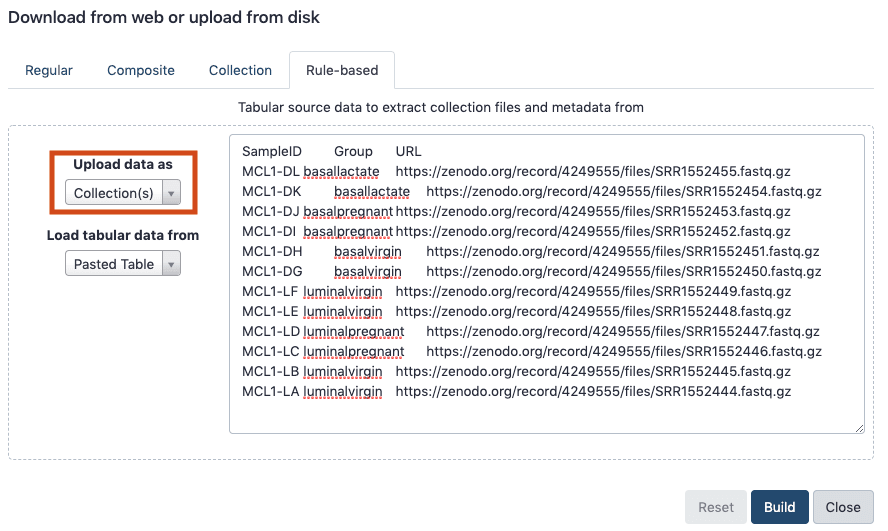Click the "Load tabular data from" label
The height and width of the screenshot is (531, 888).
pyautogui.click(x=123, y=235)
